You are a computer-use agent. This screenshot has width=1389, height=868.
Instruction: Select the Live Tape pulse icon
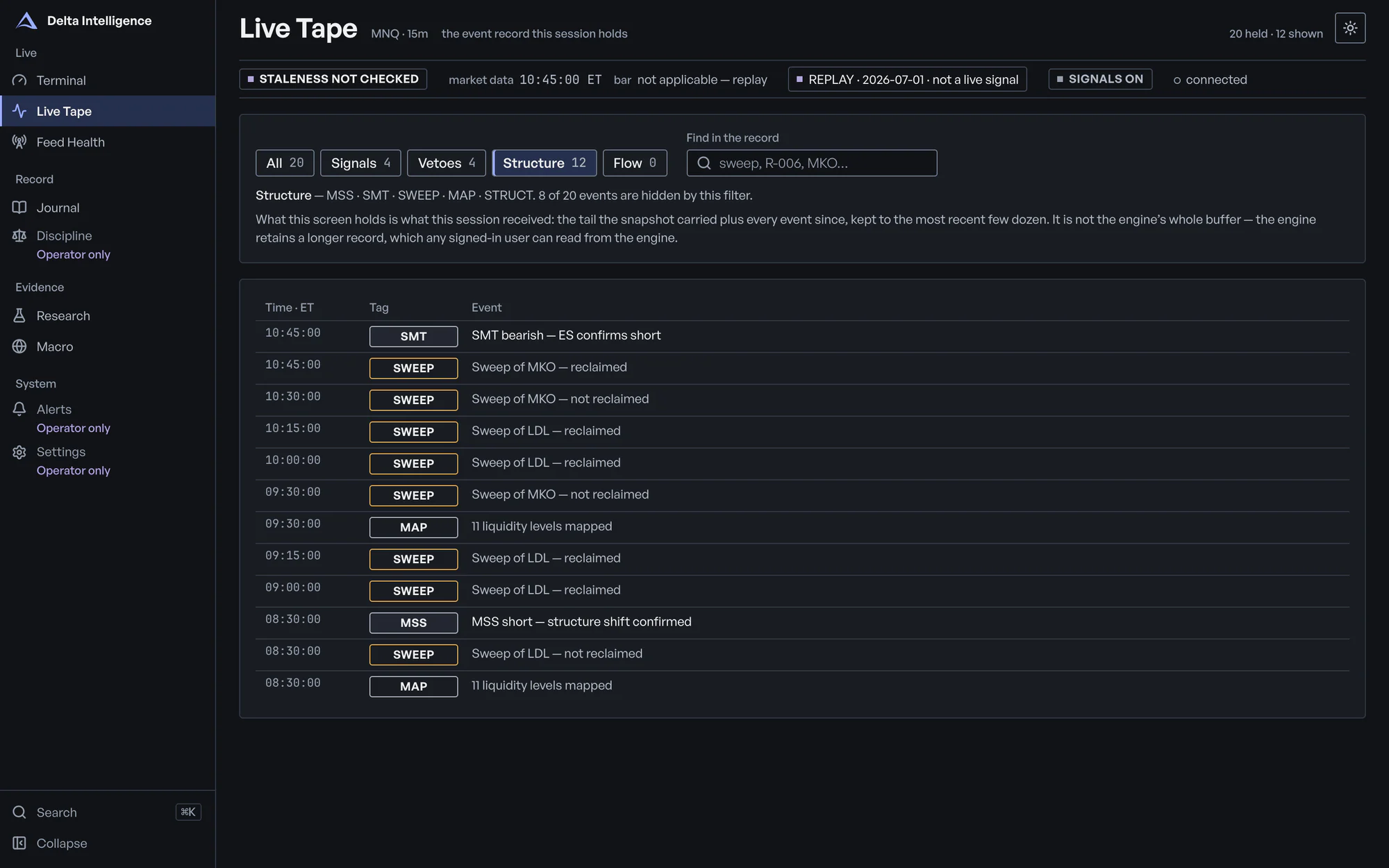tap(19, 111)
